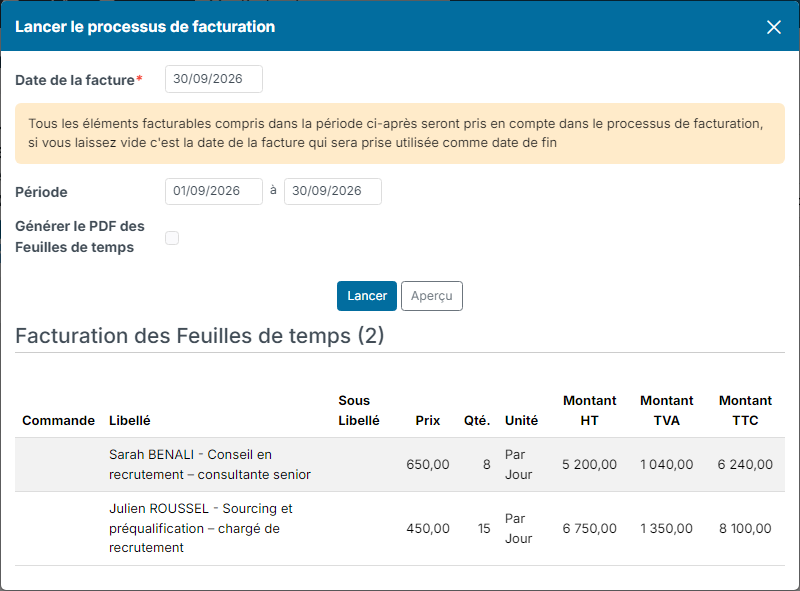Viewport: 800px width, 591px height.
Task: Click the price 450,00
Action: click(428, 528)
